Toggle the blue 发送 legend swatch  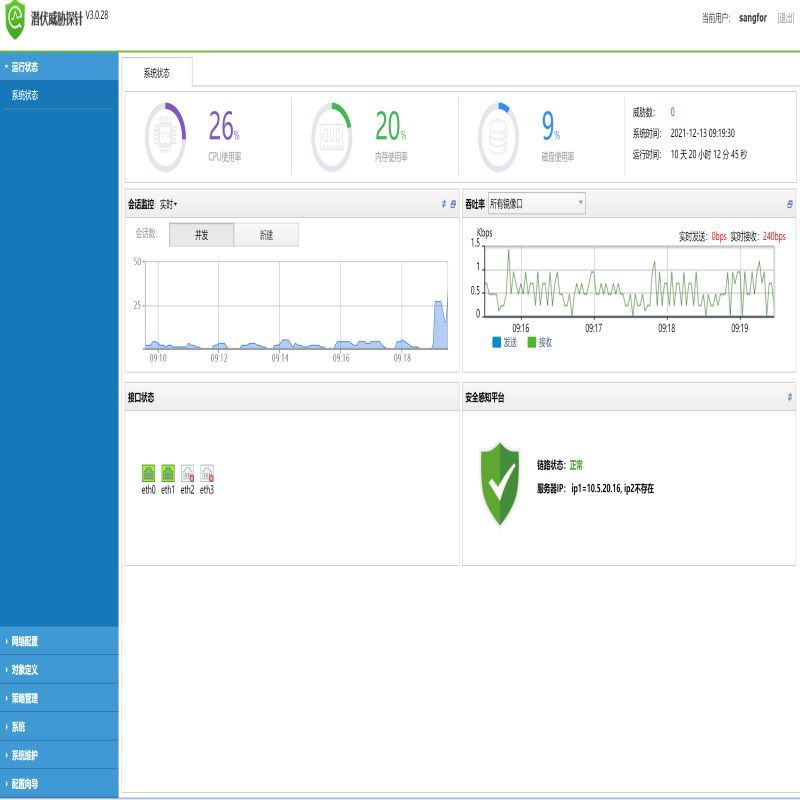[497, 342]
